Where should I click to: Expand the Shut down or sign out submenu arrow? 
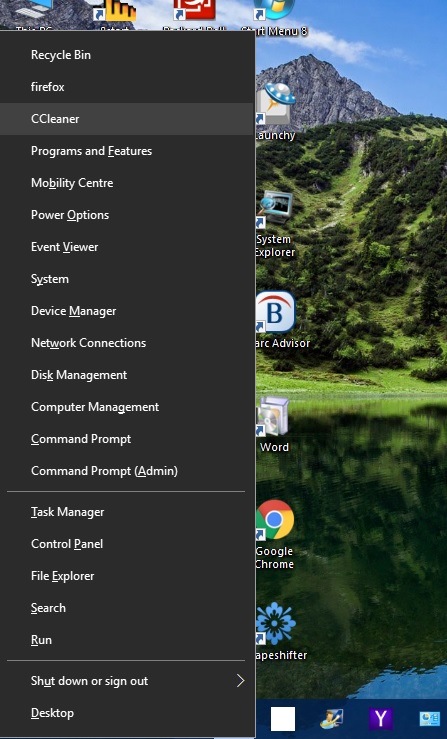point(240,681)
